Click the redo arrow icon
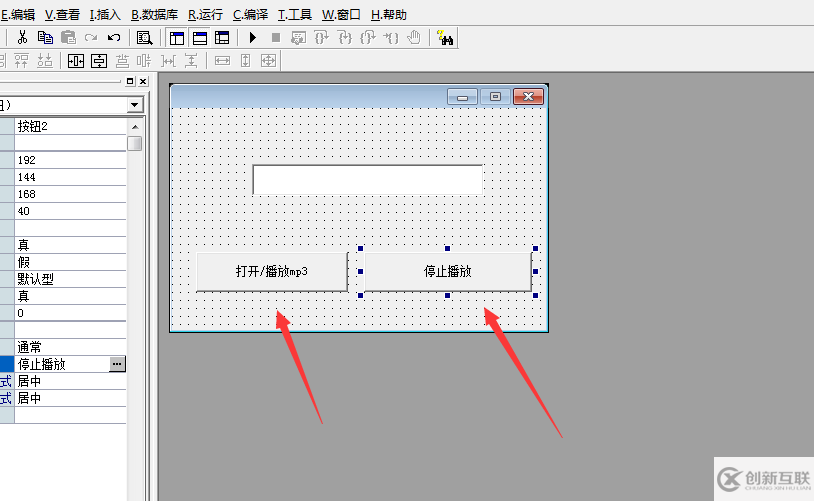814x501 pixels. (91, 37)
